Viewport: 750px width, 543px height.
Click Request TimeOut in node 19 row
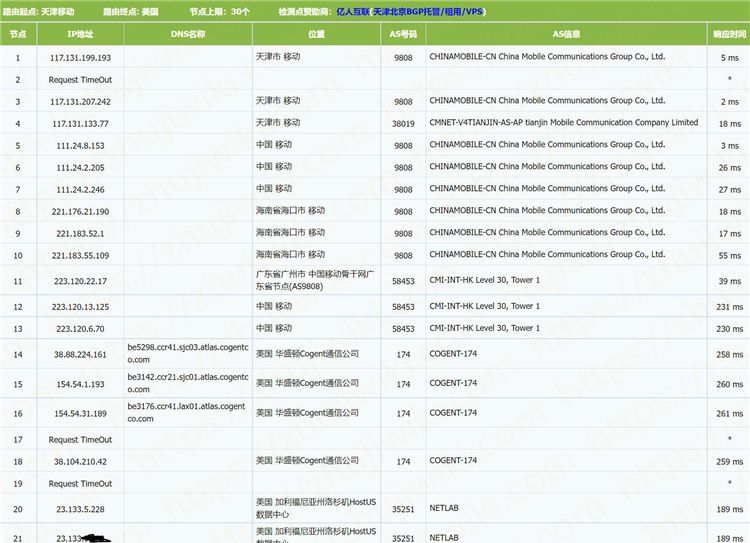pos(80,484)
